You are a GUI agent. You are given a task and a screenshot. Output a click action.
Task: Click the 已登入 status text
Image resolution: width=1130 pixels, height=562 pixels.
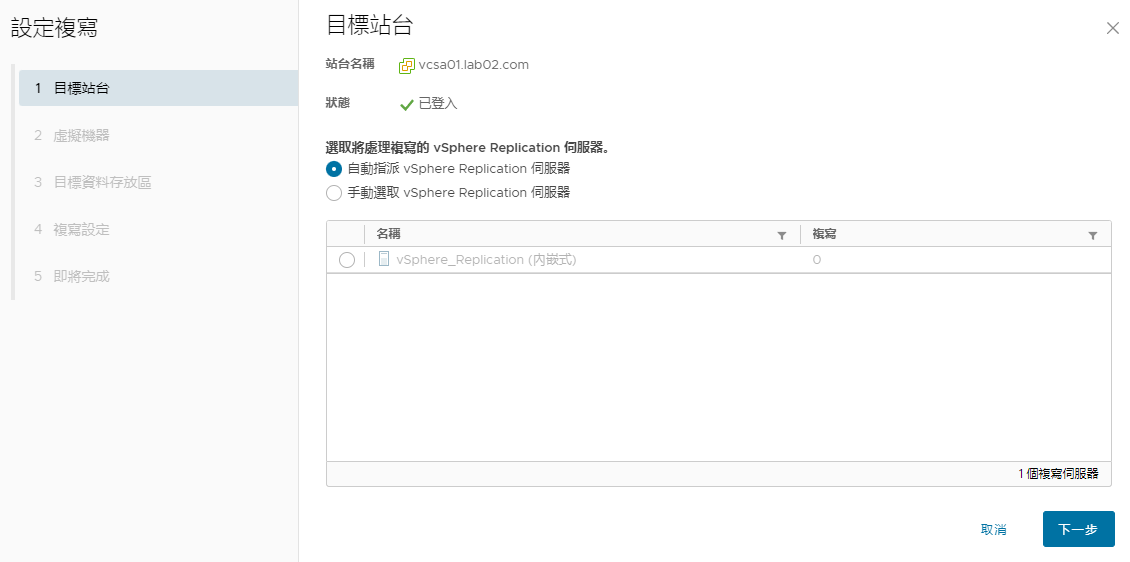[x=438, y=104]
